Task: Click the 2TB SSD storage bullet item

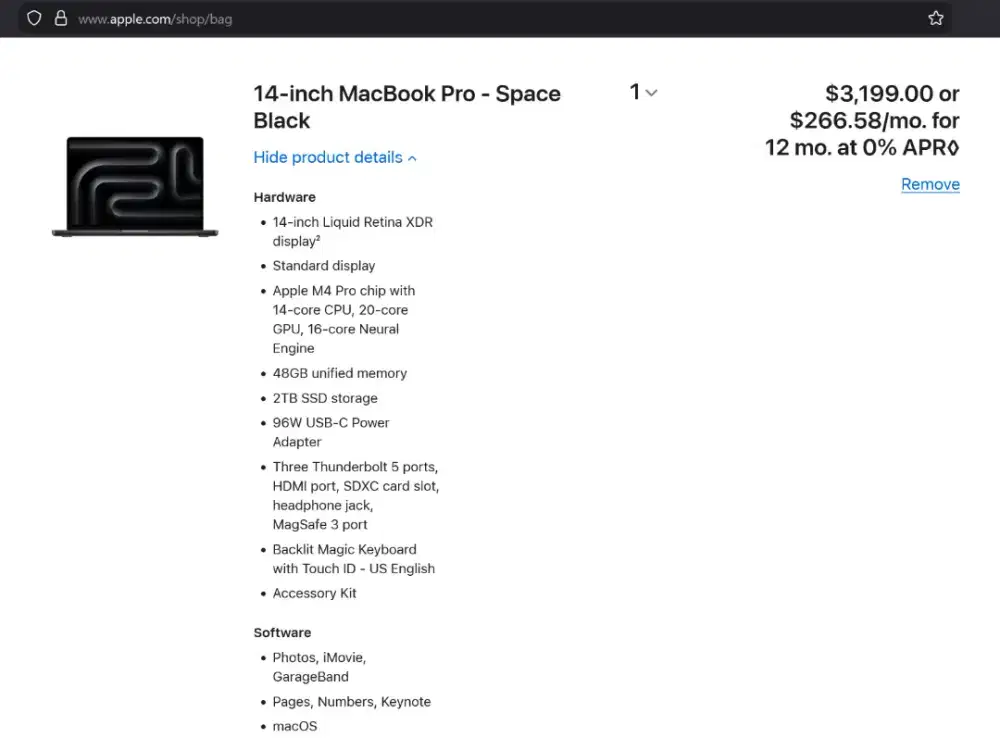Action: pyautogui.click(x=325, y=398)
